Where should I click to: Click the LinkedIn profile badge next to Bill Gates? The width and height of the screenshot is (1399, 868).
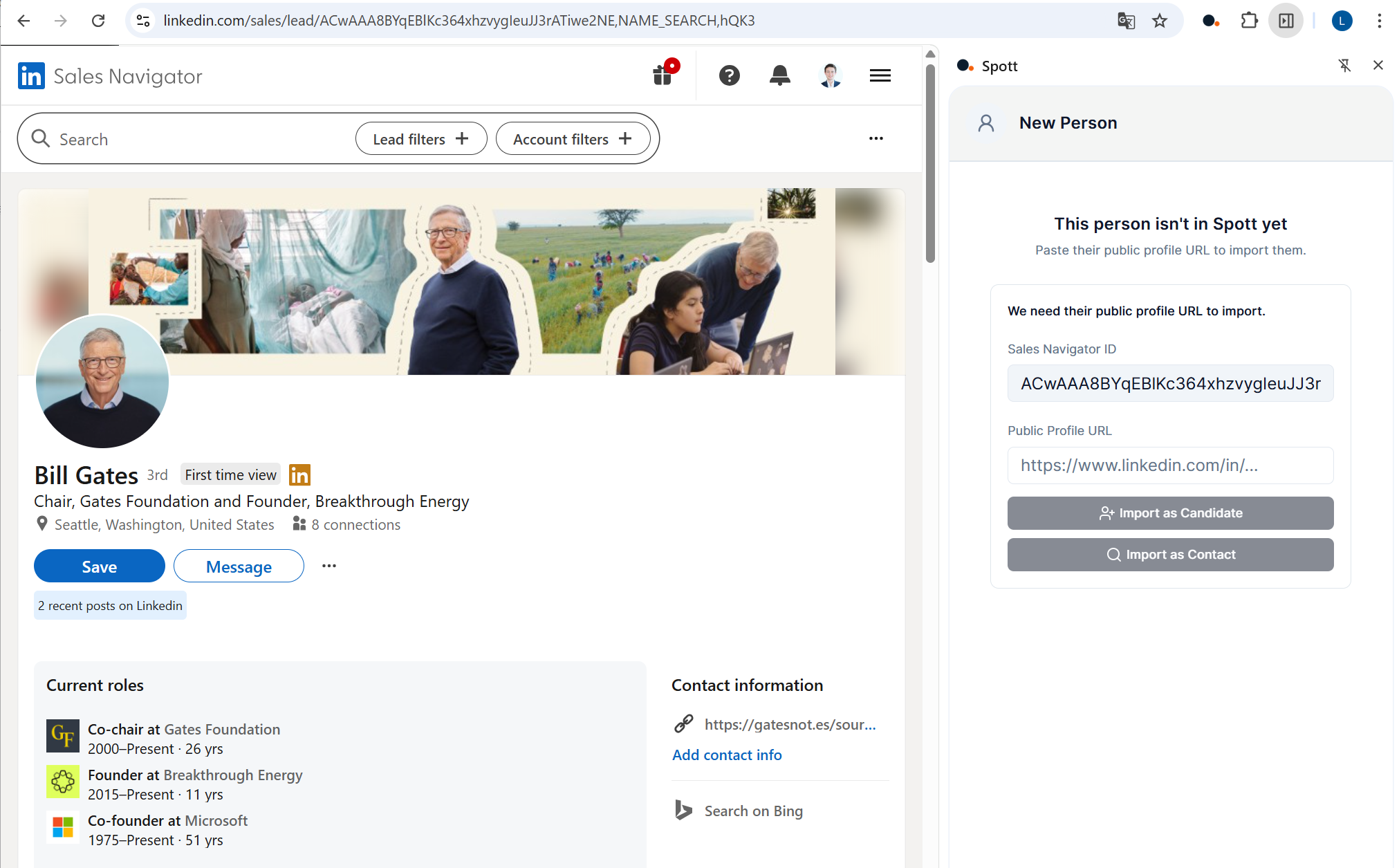299,475
